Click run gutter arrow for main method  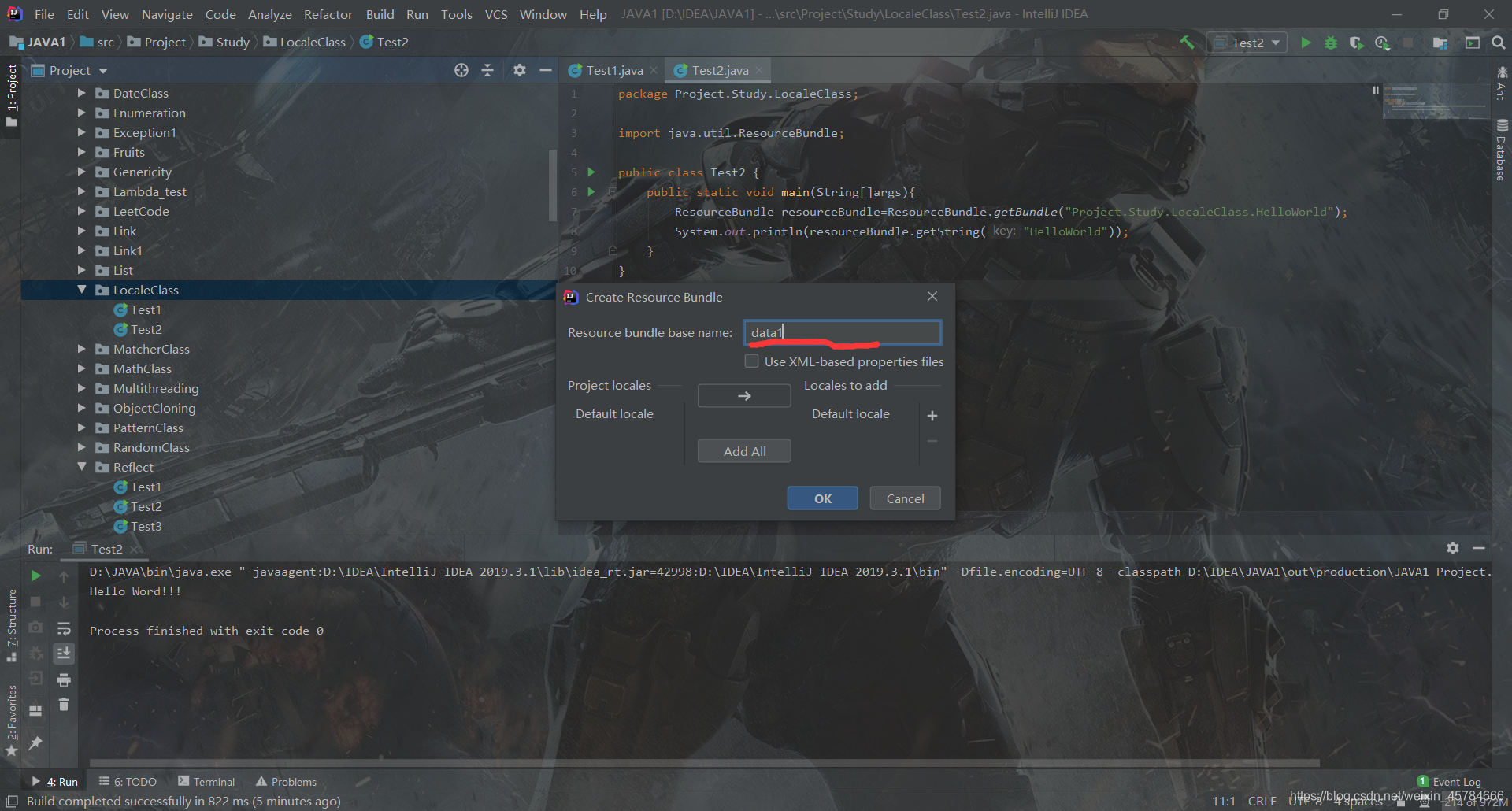[591, 191]
